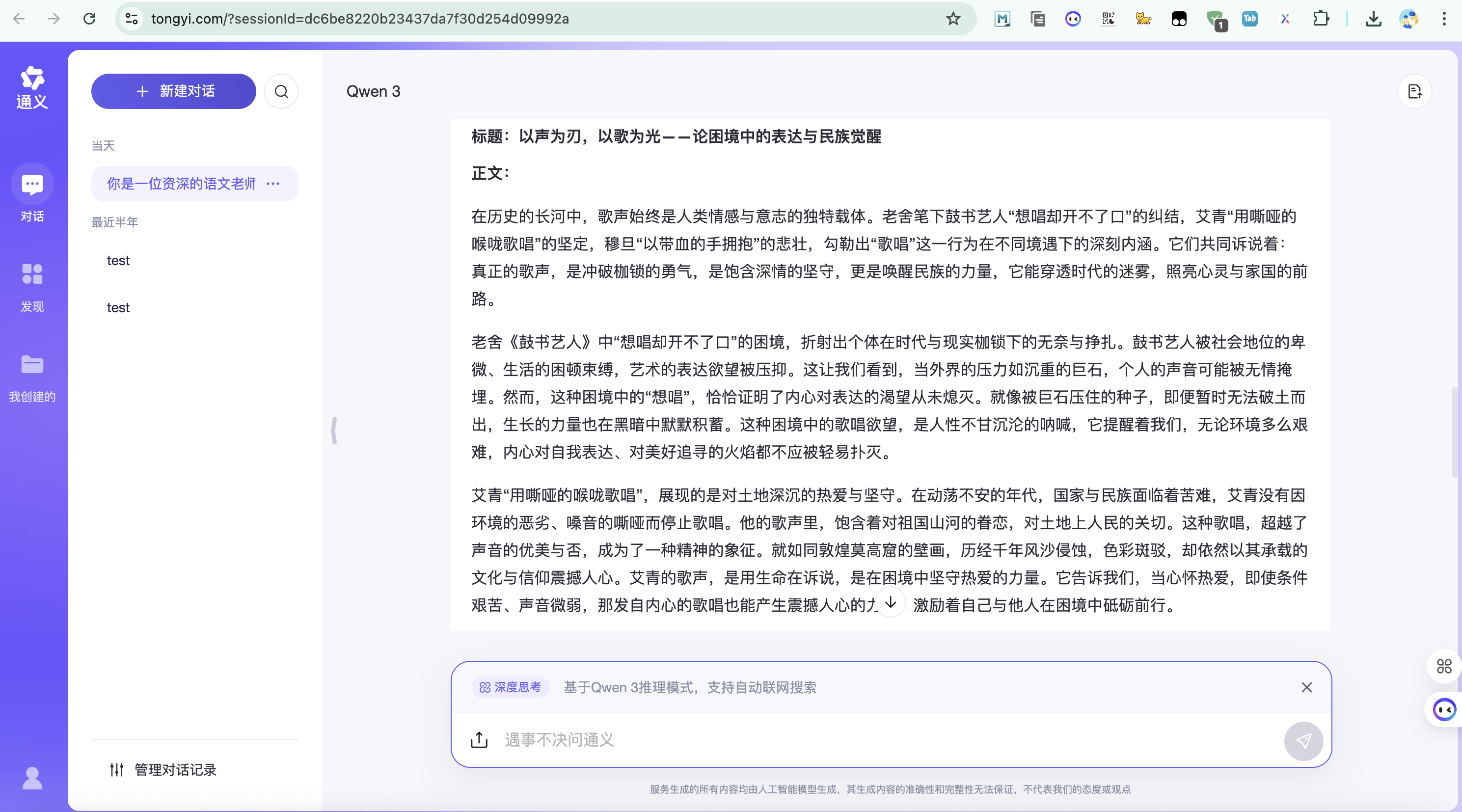Toggle the 深度思考 deep thinking mode
Image resolution: width=1462 pixels, height=812 pixels.
click(510, 687)
